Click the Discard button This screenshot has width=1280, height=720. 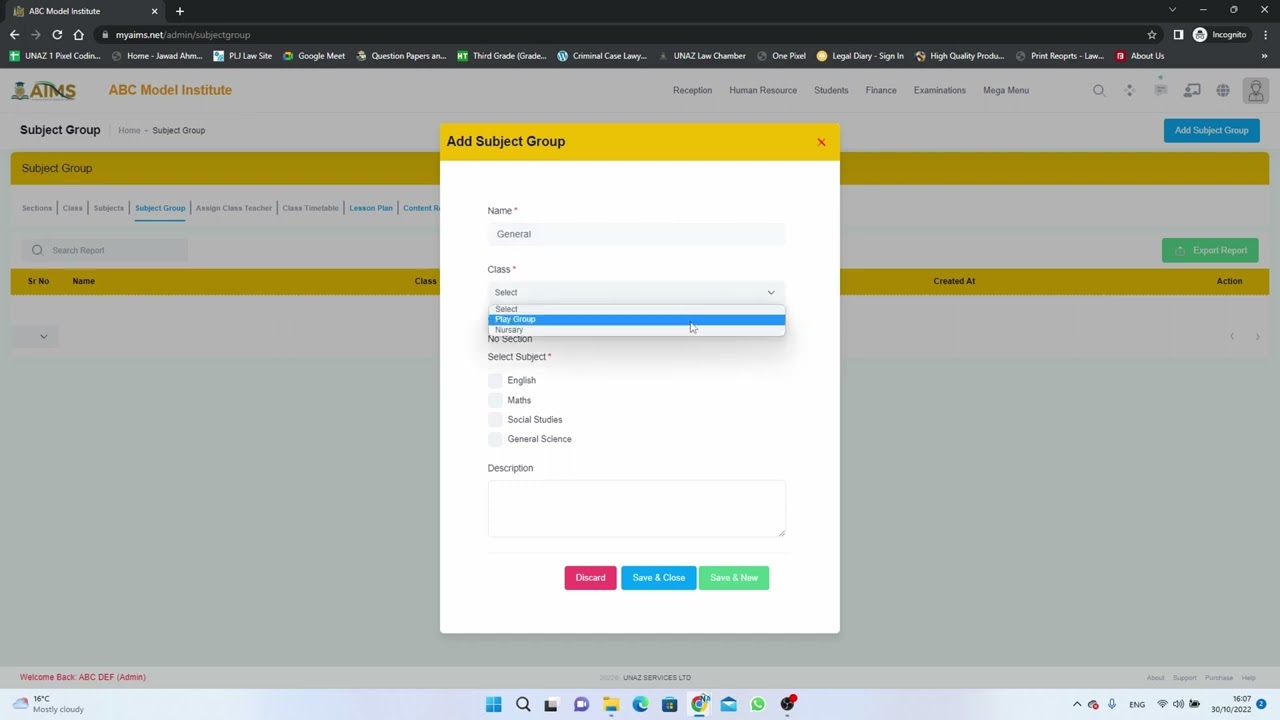click(590, 578)
